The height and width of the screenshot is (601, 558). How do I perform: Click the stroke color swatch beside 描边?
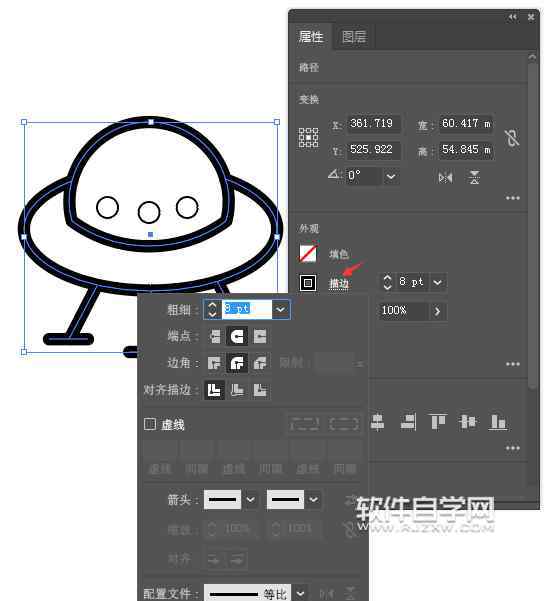(x=308, y=283)
